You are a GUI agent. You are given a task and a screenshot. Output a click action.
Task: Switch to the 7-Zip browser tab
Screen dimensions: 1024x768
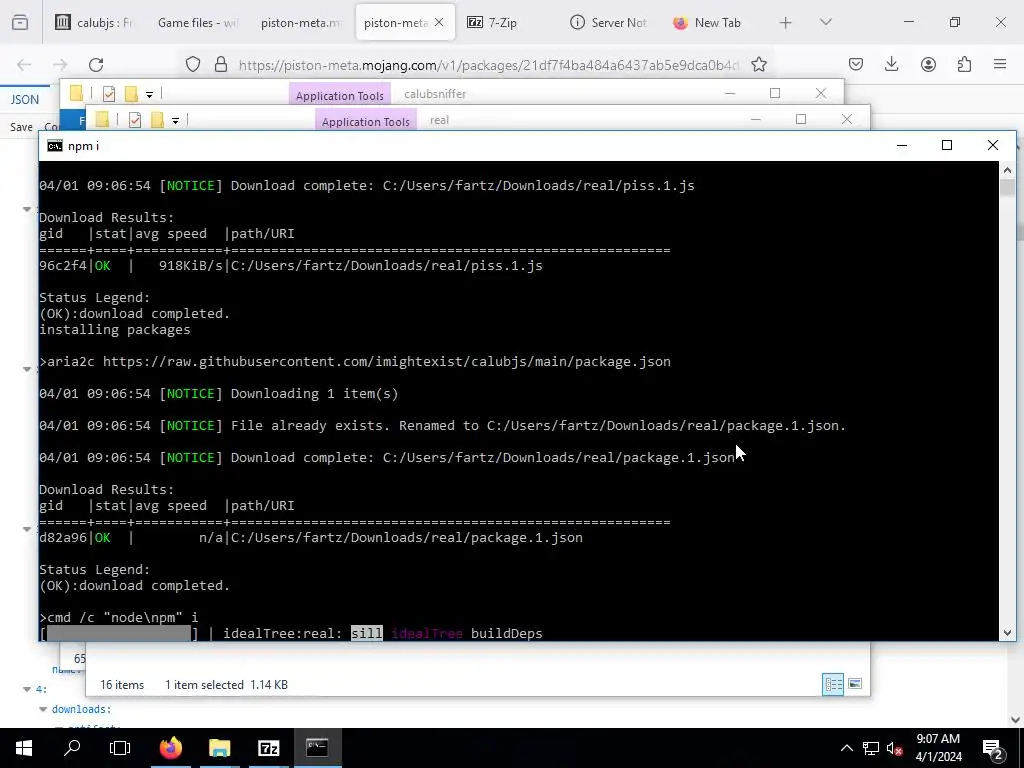tap(500, 22)
